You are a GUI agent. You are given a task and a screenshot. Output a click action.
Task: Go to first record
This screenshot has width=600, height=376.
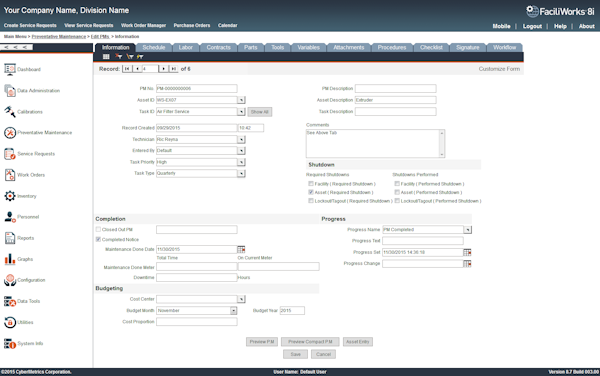pos(127,69)
